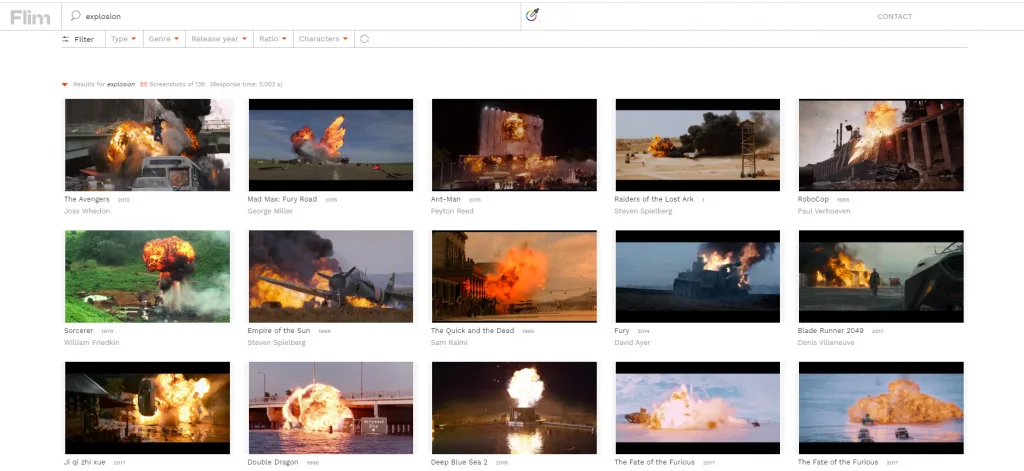1024x471 pixels.
Task: Click director name Sam Raimi
Action: coord(449,343)
